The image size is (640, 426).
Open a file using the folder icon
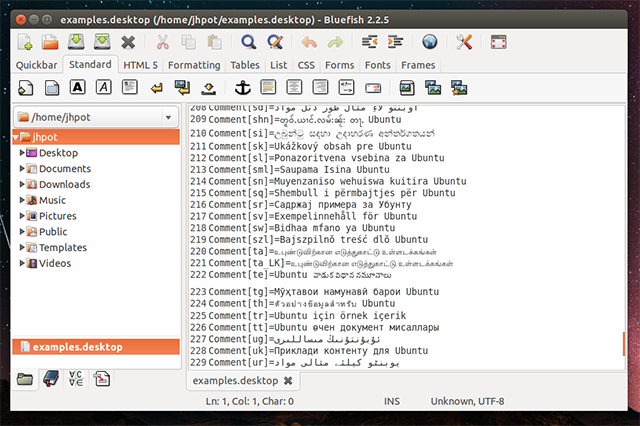(50, 42)
